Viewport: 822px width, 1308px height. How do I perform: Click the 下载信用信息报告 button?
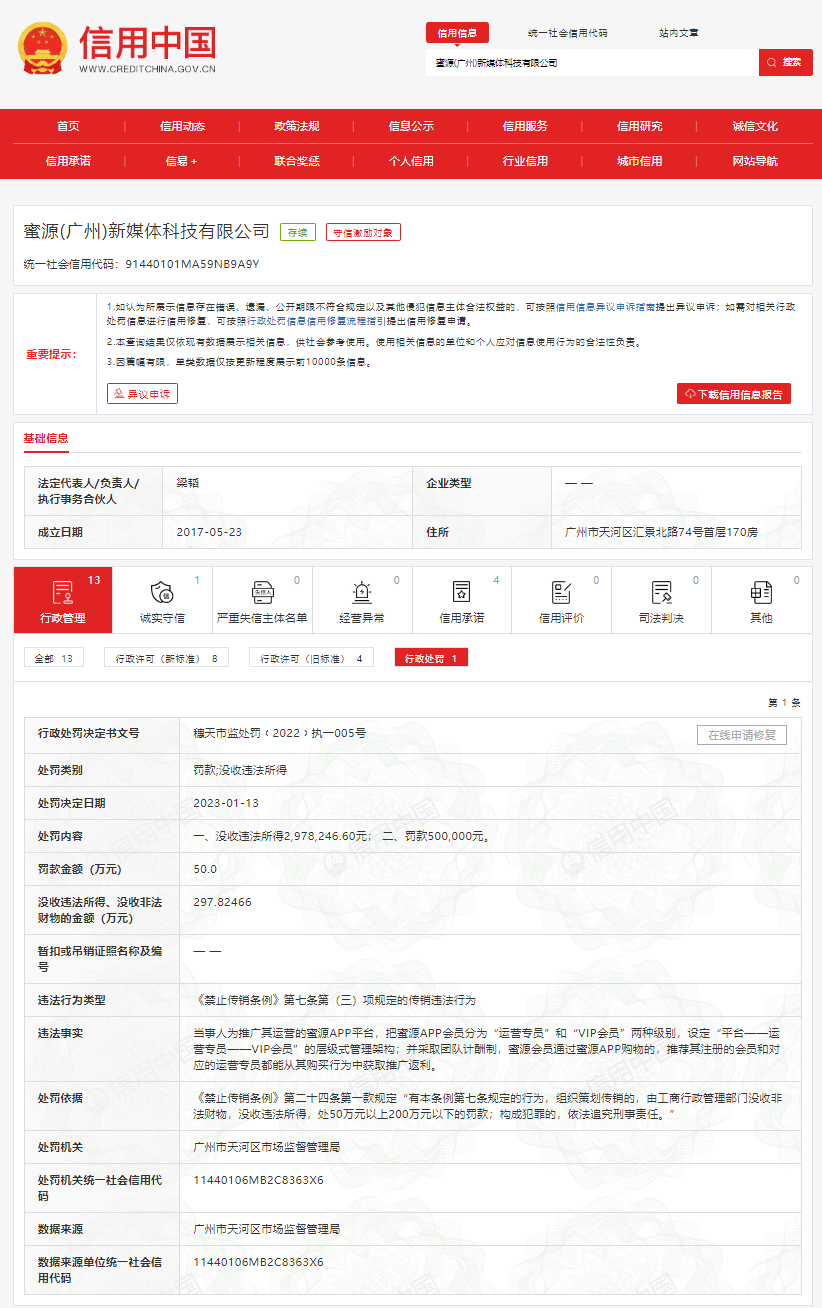point(734,394)
